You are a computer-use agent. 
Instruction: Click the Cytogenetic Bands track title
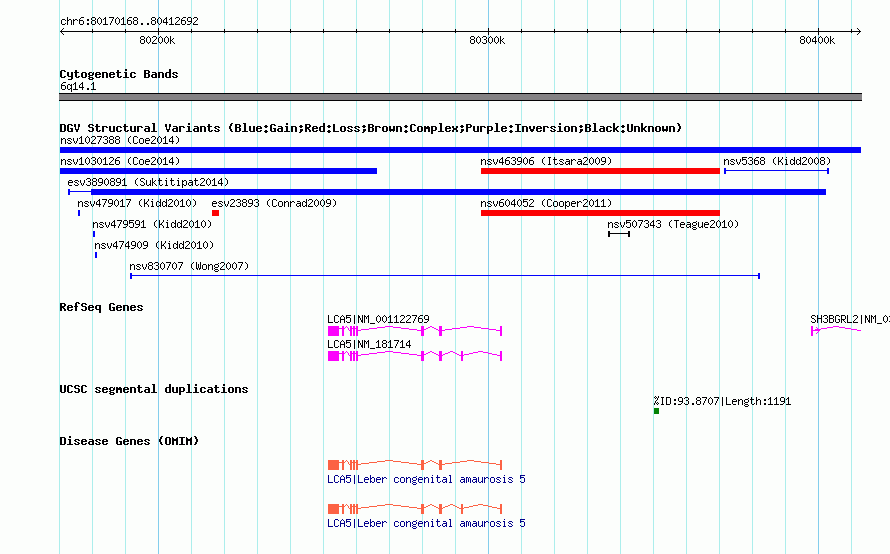[119, 74]
